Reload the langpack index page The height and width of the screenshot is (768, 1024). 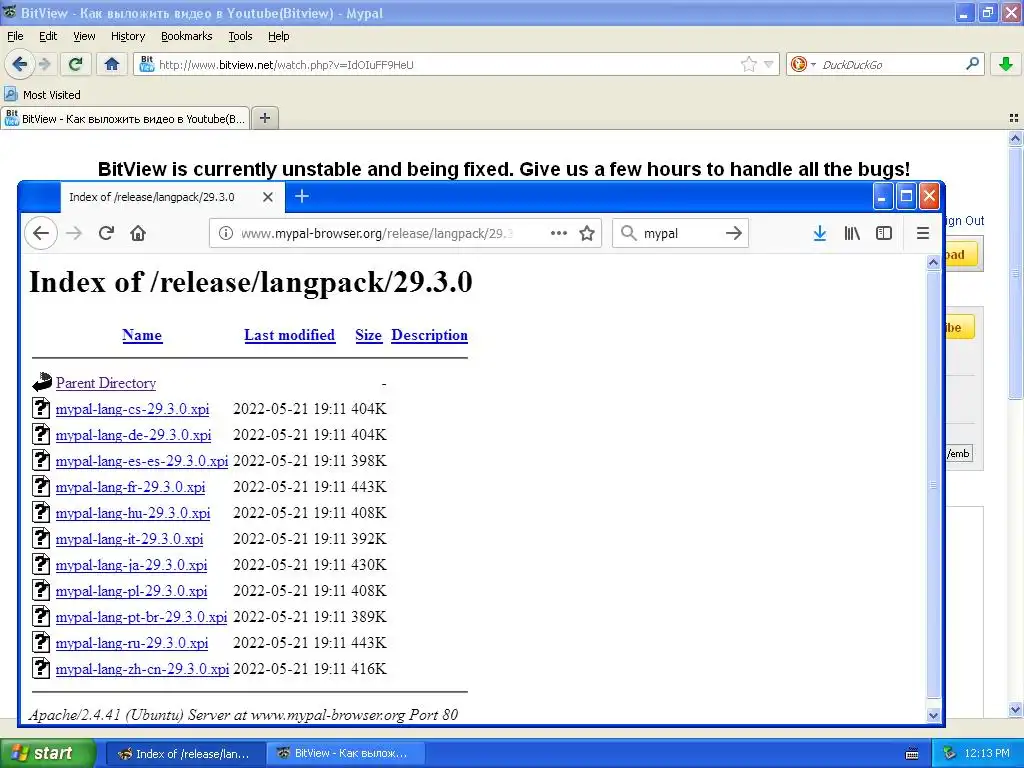[x=106, y=233]
